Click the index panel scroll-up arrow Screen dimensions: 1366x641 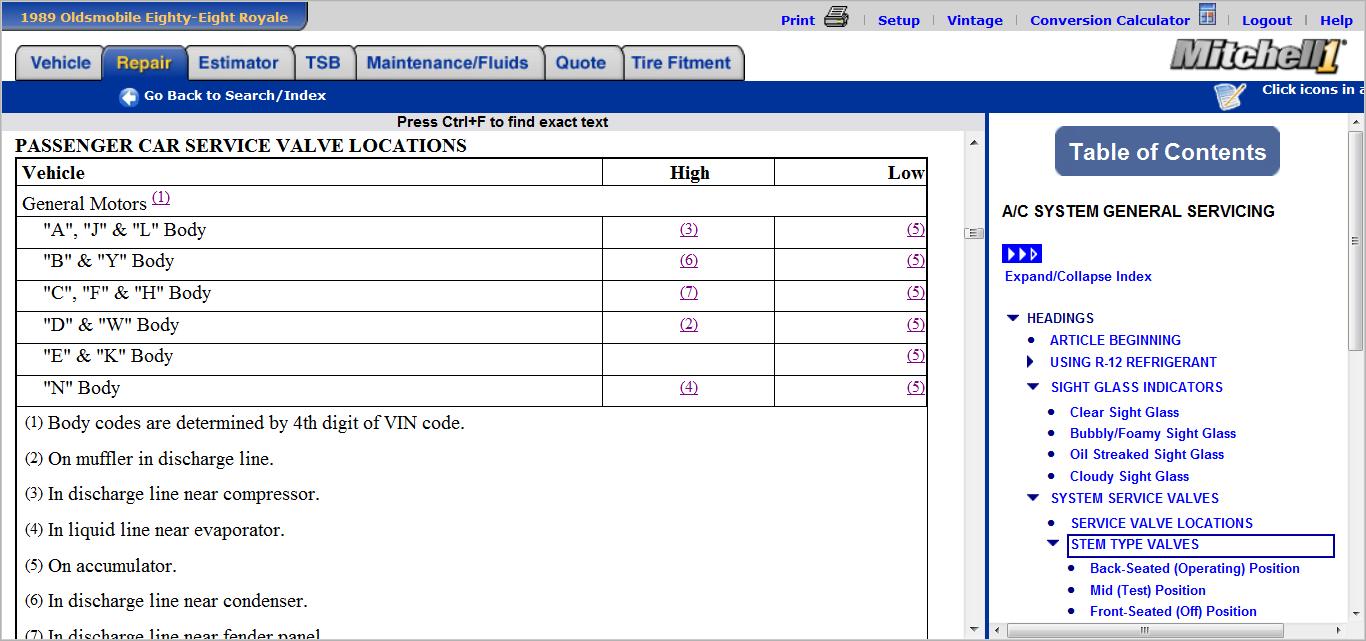(1356, 122)
